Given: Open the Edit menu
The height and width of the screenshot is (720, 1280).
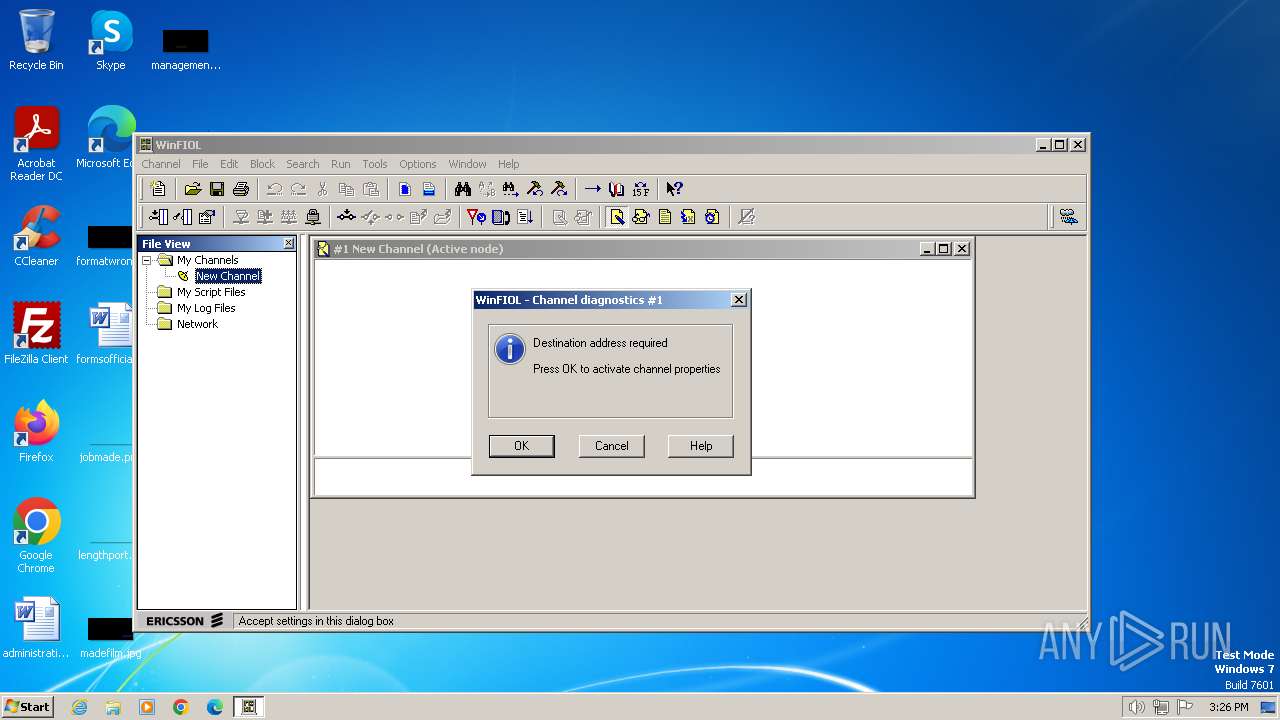Looking at the screenshot, I should (229, 164).
